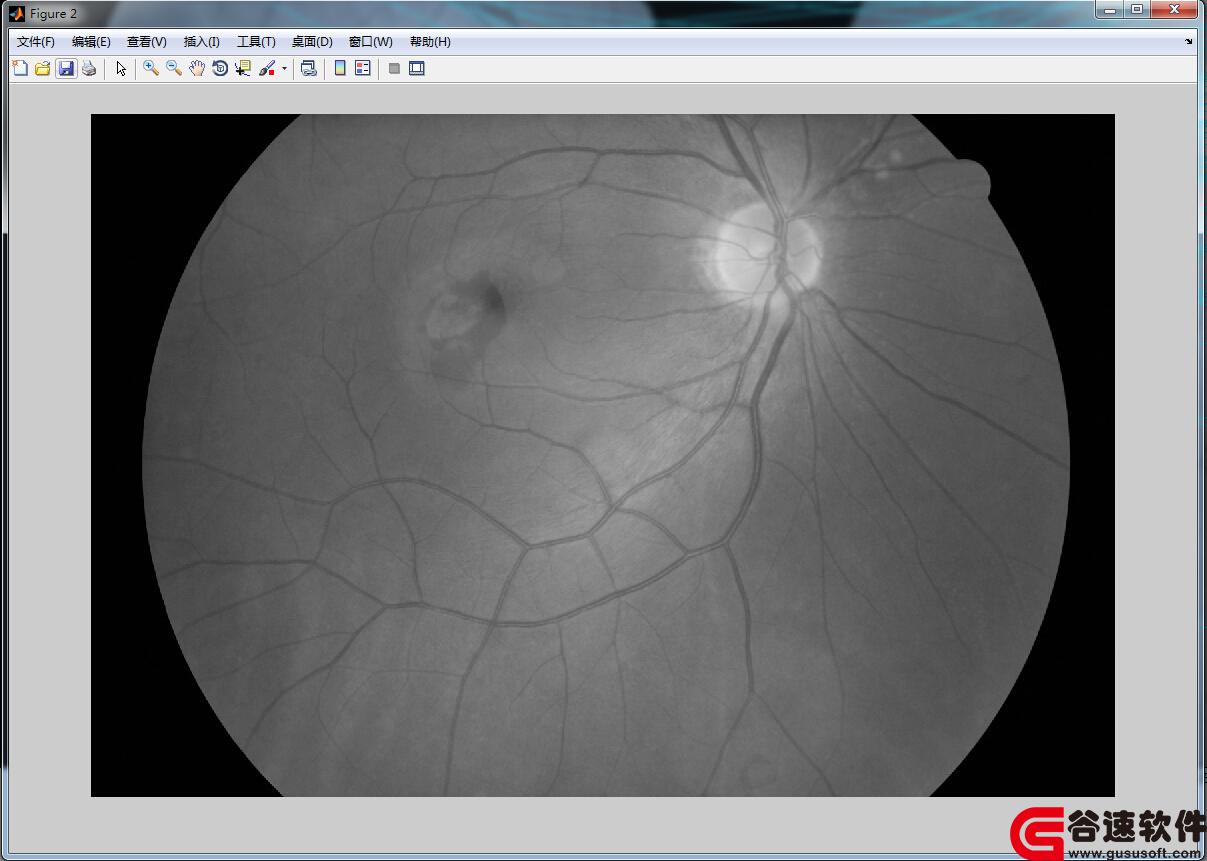Minimize the Figure 2 window
Screen dimensions: 1207x861
[x=1109, y=10]
